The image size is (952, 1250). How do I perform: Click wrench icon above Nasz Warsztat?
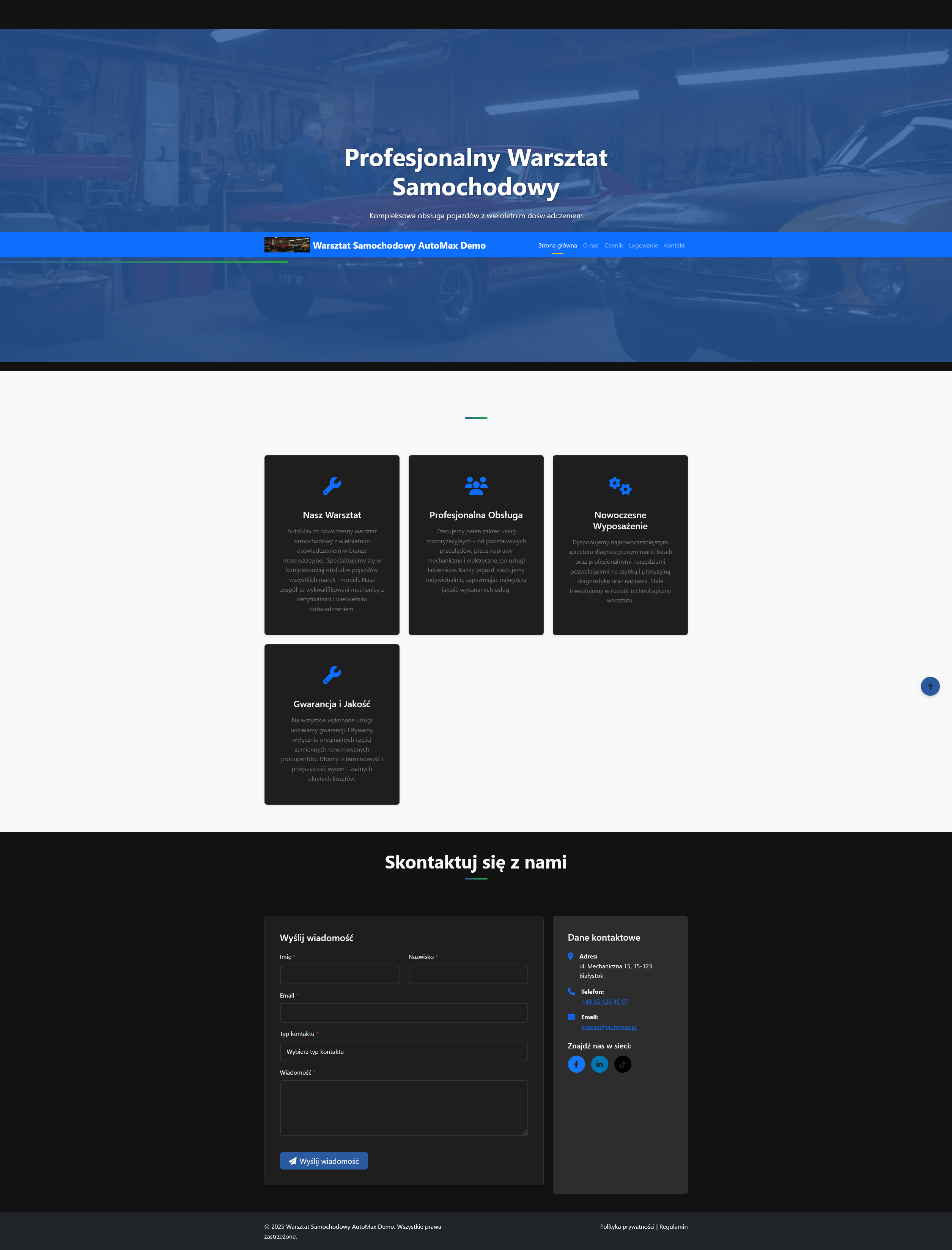pos(332,485)
